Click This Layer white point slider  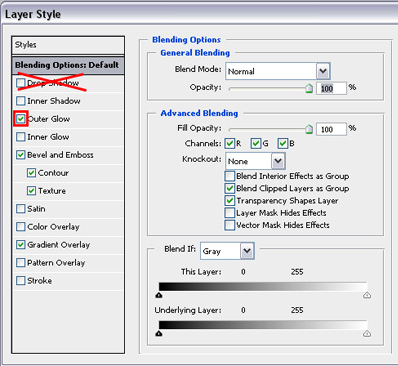[367, 295]
